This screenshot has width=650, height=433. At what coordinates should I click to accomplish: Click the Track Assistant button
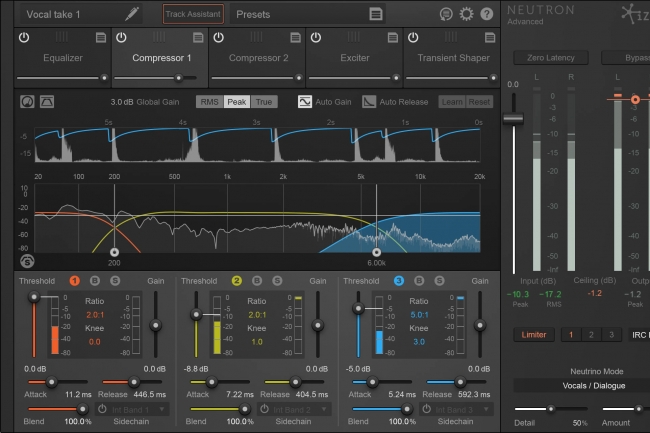[193, 14]
